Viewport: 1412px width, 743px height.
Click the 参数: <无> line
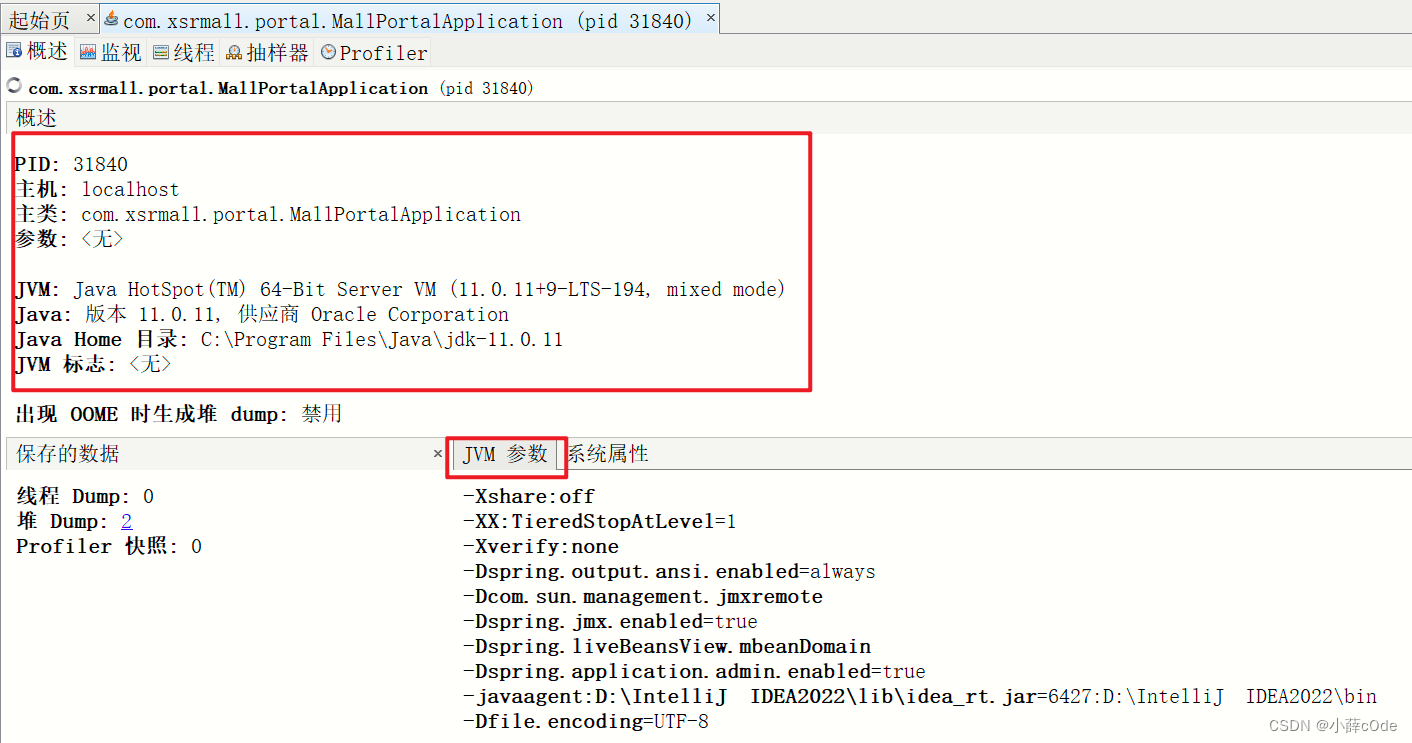pyautogui.click(x=69, y=239)
